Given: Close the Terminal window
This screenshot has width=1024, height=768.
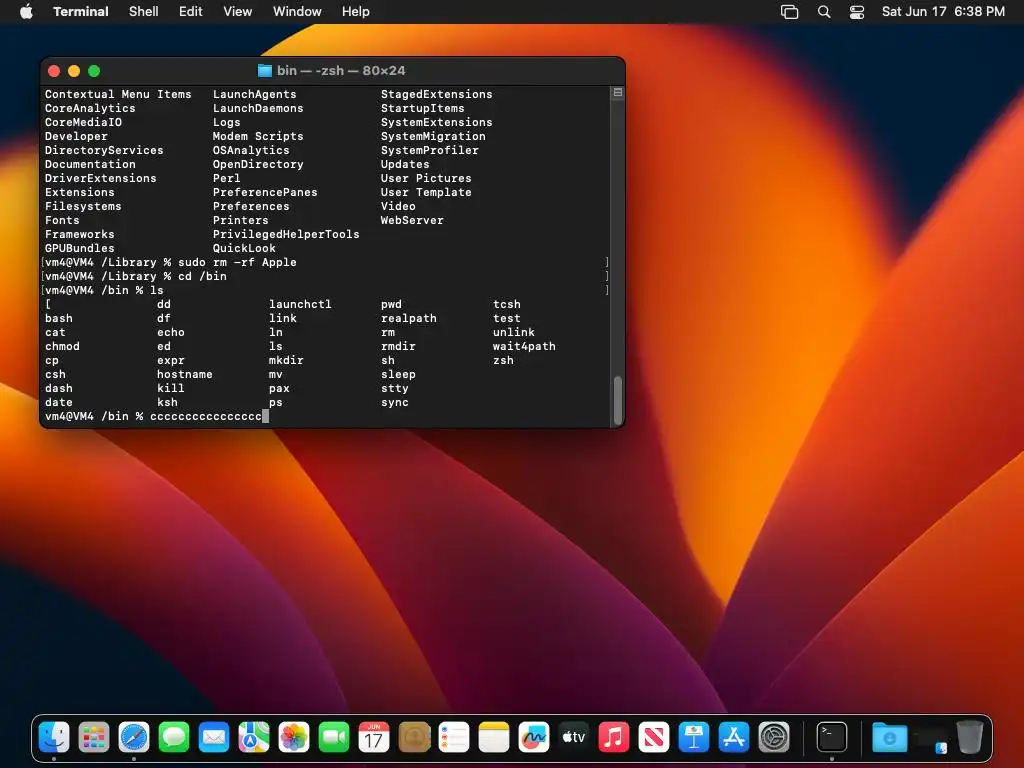Looking at the screenshot, I should tap(54, 71).
